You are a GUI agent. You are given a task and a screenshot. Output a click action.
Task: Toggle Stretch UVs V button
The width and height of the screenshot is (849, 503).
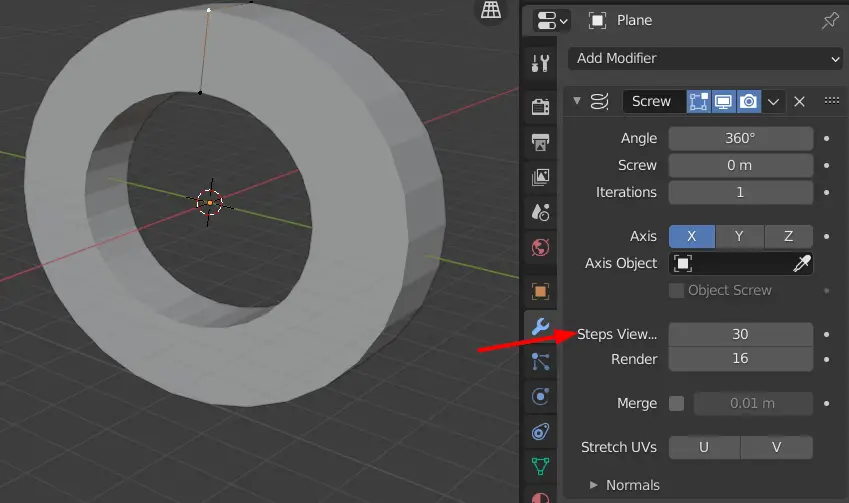(x=776, y=447)
